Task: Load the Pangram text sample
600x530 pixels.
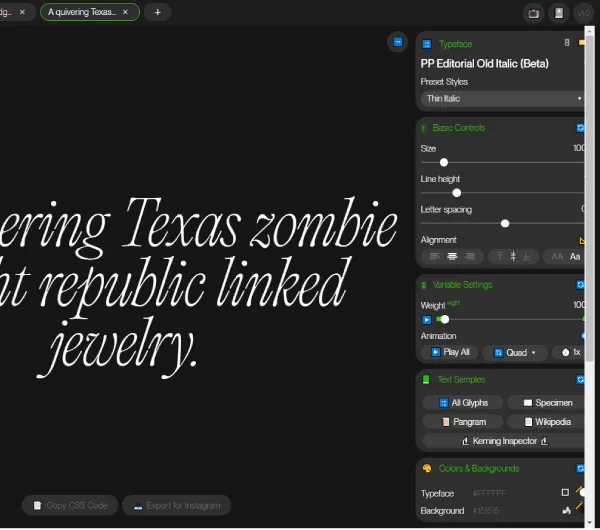Action: [463, 422]
